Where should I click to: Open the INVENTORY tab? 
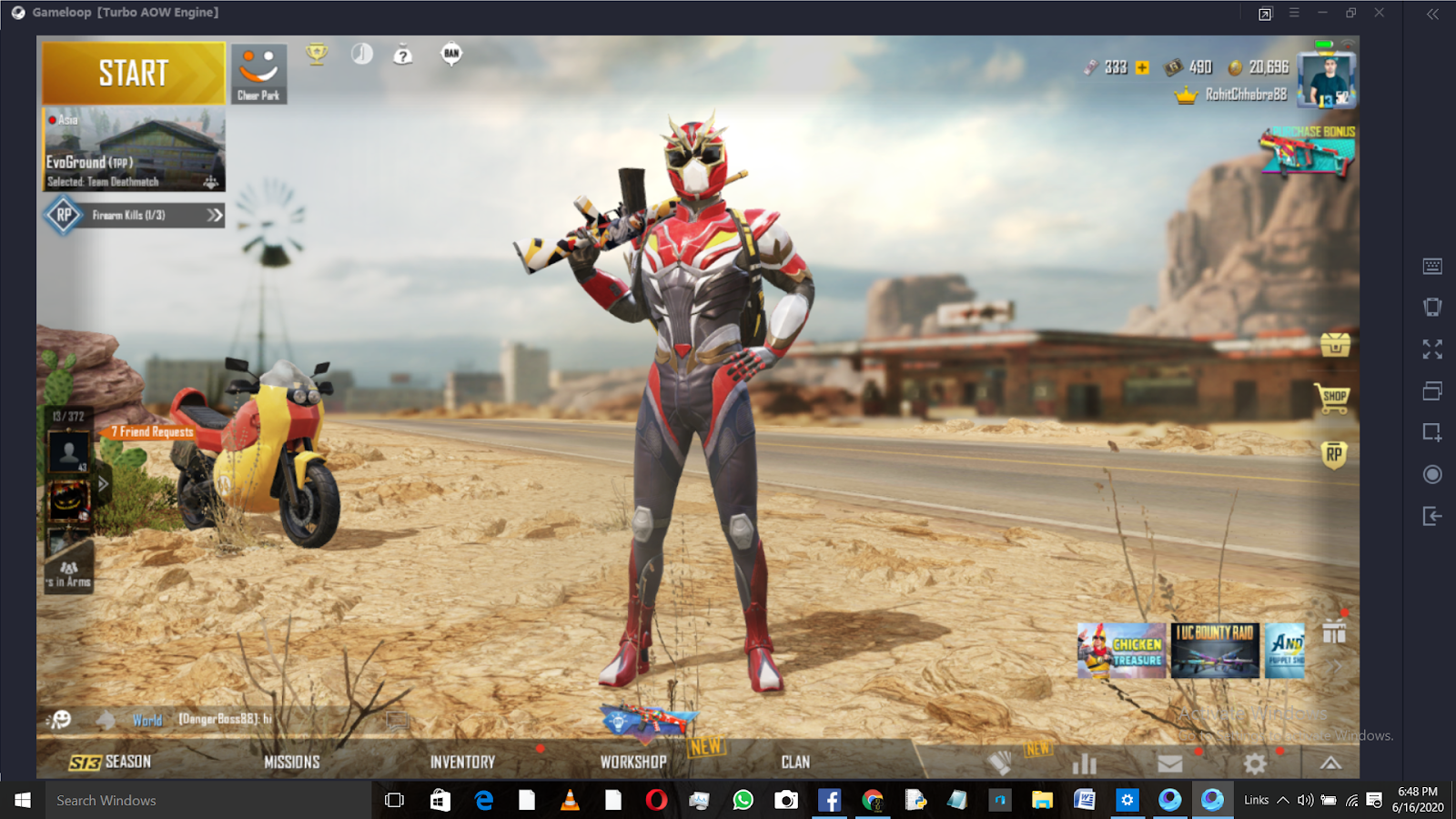[x=462, y=762]
